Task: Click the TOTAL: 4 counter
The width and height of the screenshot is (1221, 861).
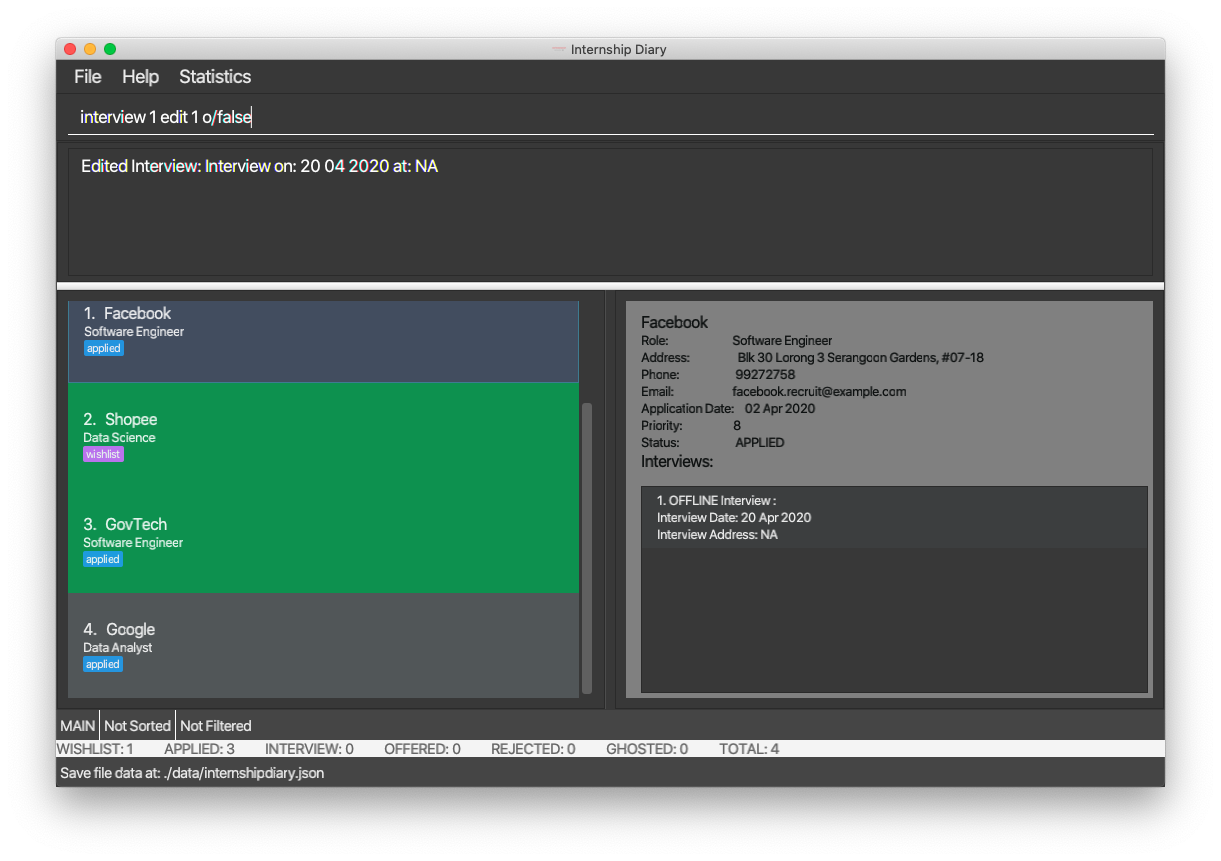Action: click(x=749, y=748)
